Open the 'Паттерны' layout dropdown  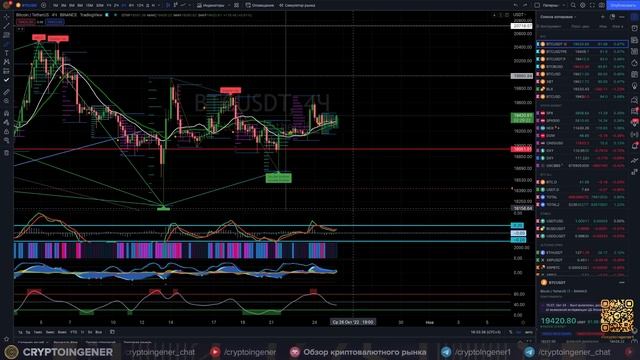coord(553,5)
